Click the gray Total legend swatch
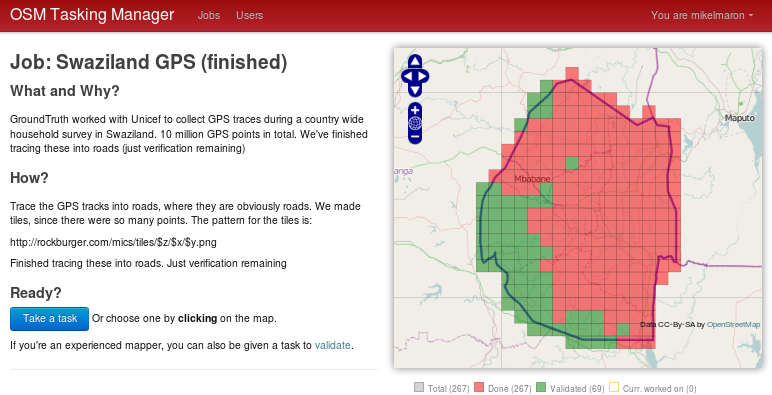The width and height of the screenshot is (772, 395). tap(419, 388)
